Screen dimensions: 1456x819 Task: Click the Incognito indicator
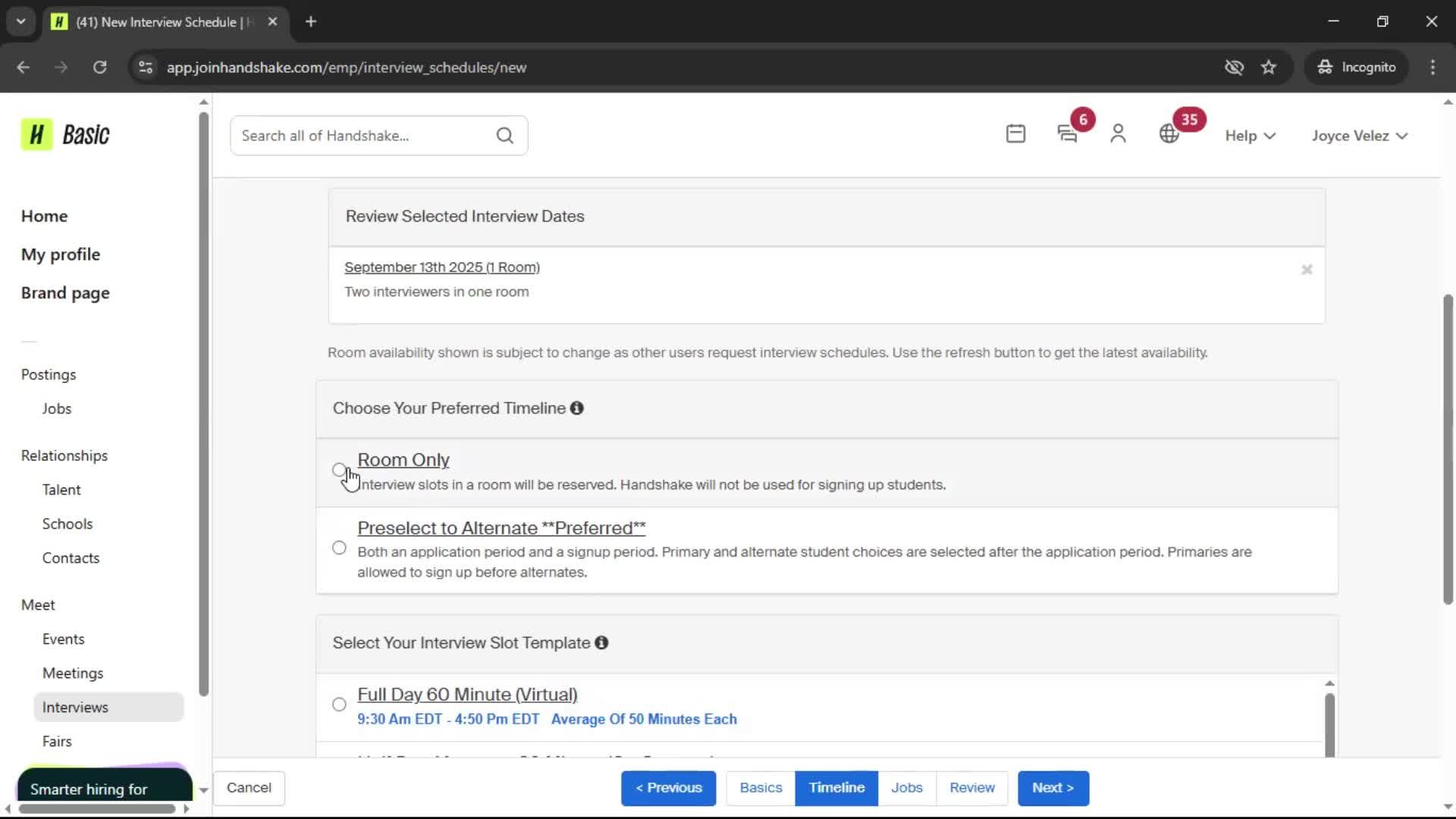tap(1357, 67)
